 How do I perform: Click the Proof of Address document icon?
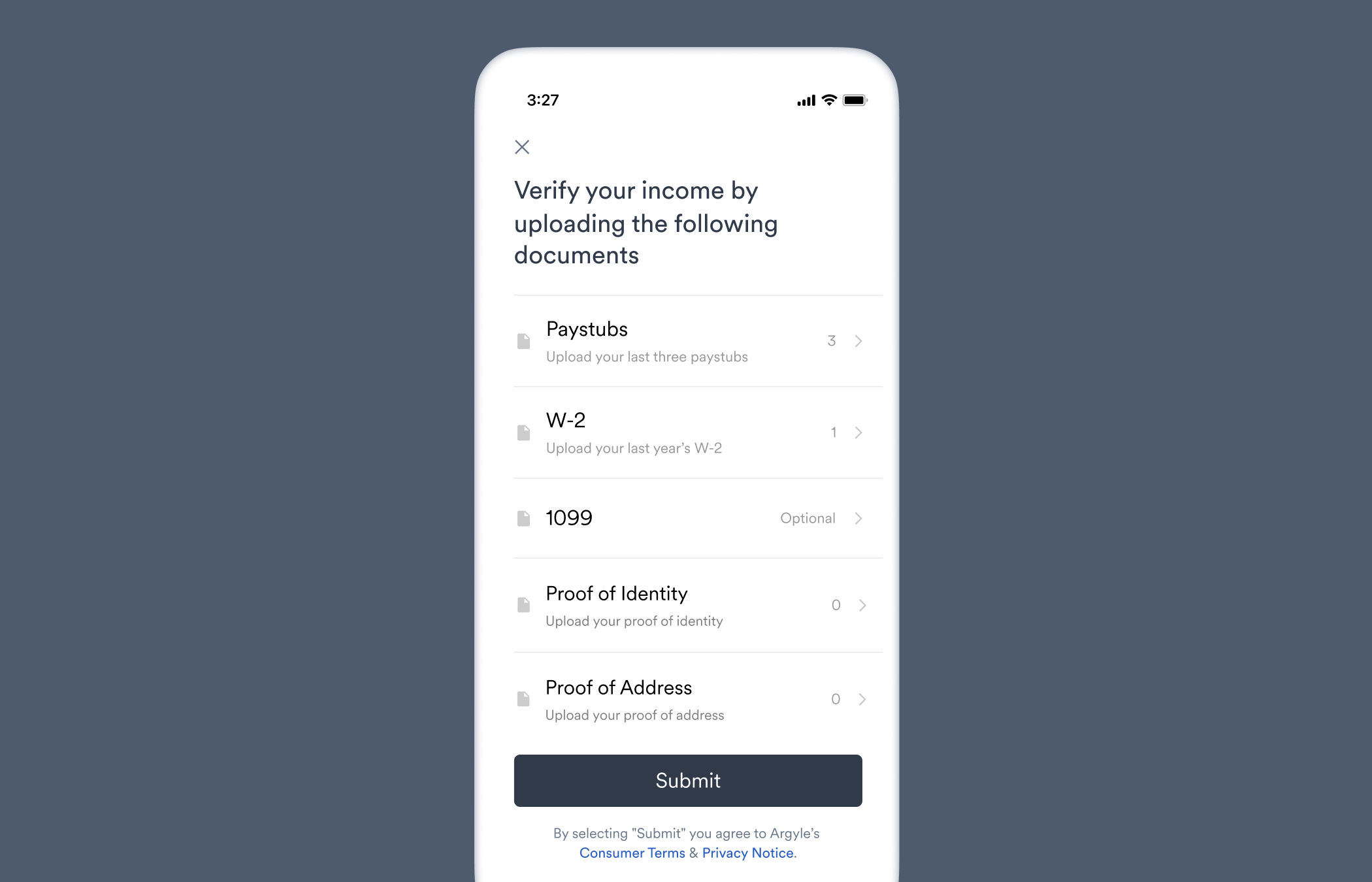click(x=523, y=697)
